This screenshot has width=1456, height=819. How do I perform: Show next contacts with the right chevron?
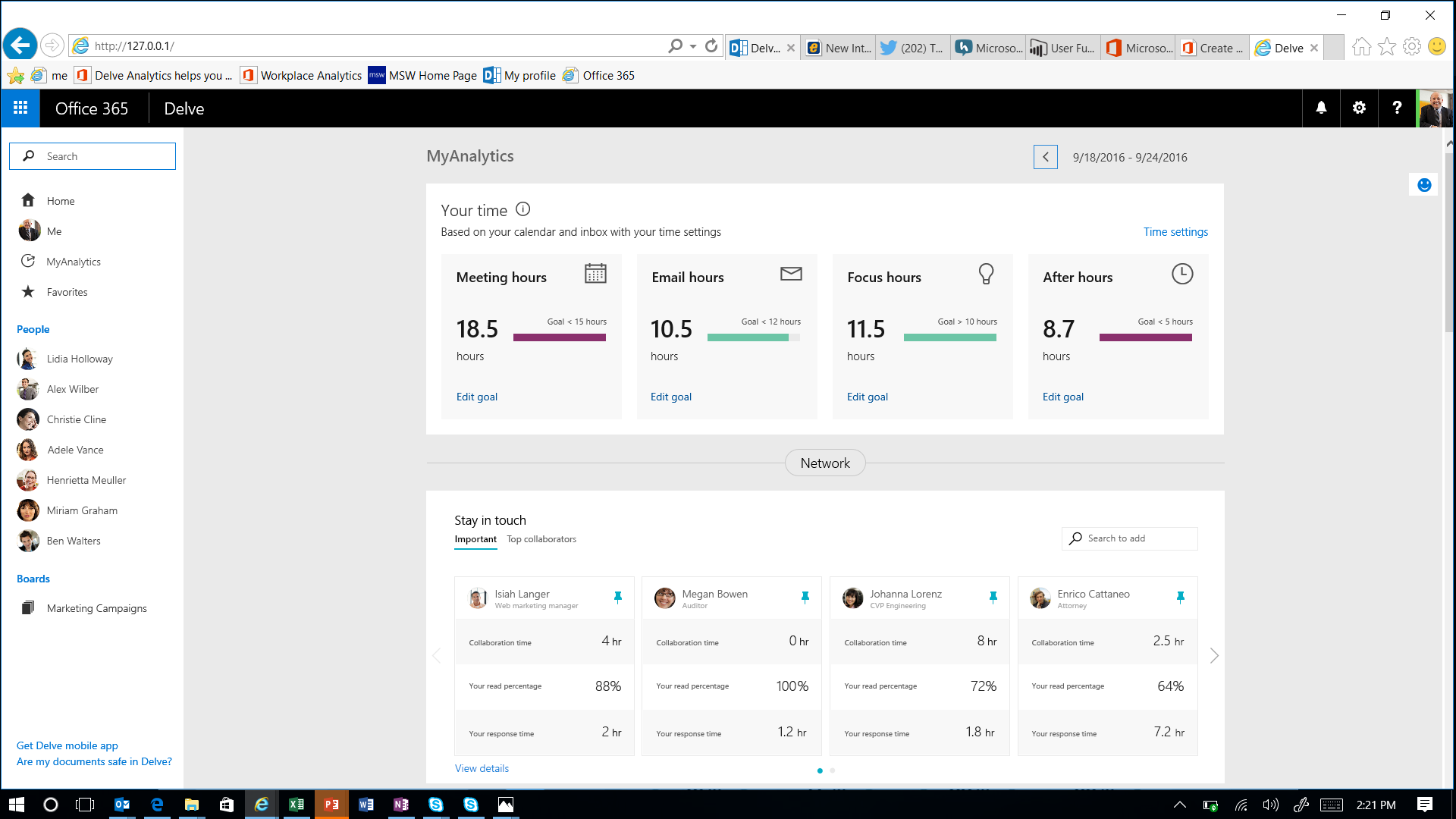coord(1214,655)
